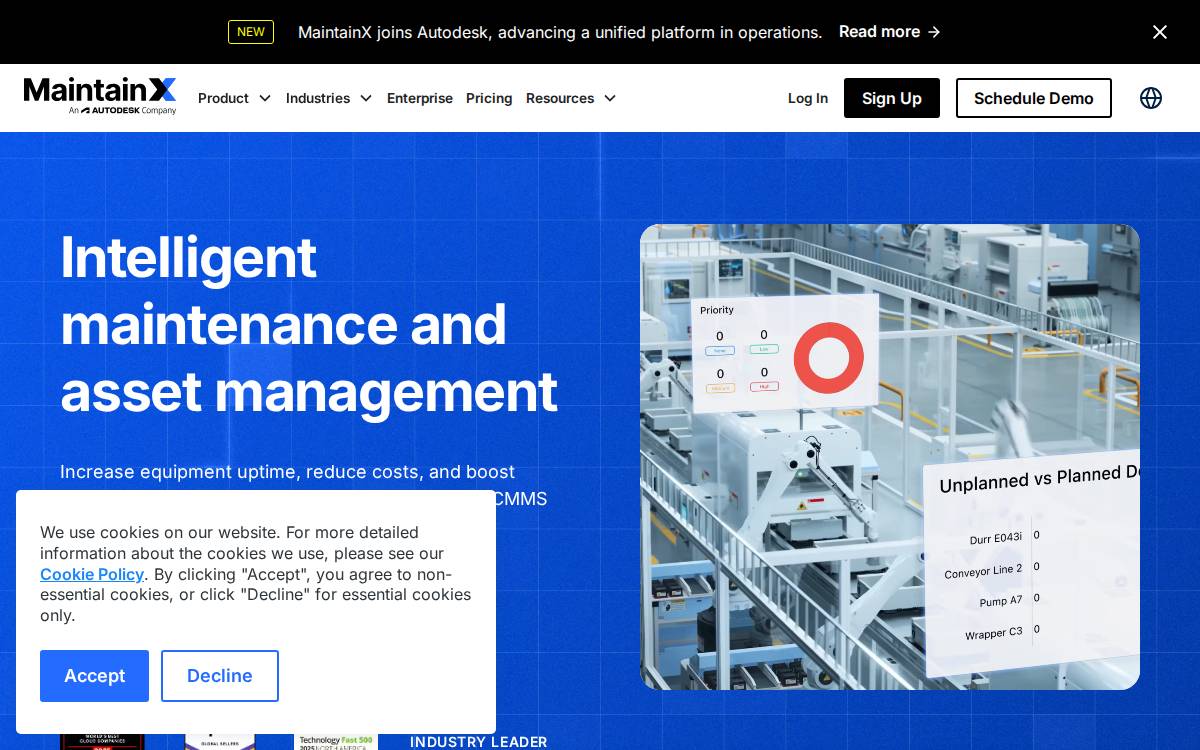Click the arrow next to Read more
1200x750 pixels.
pos(934,32)
